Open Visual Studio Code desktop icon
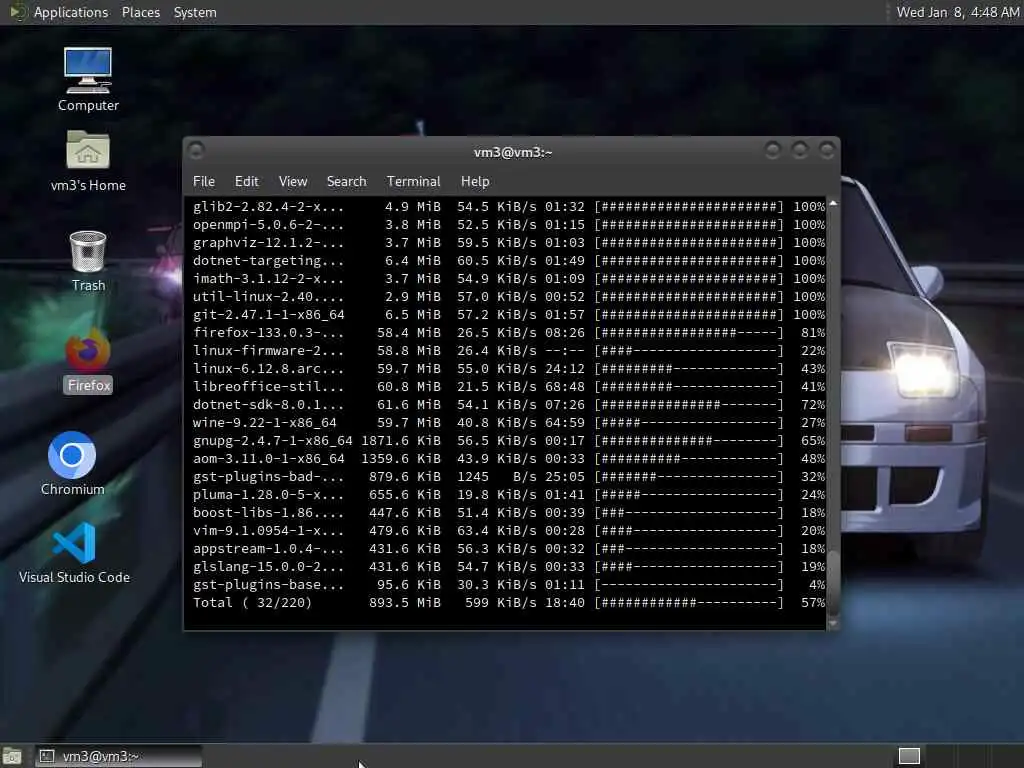Image resolution: width=1024 pixels, height=768 pixels. click(x=74, y=552)
